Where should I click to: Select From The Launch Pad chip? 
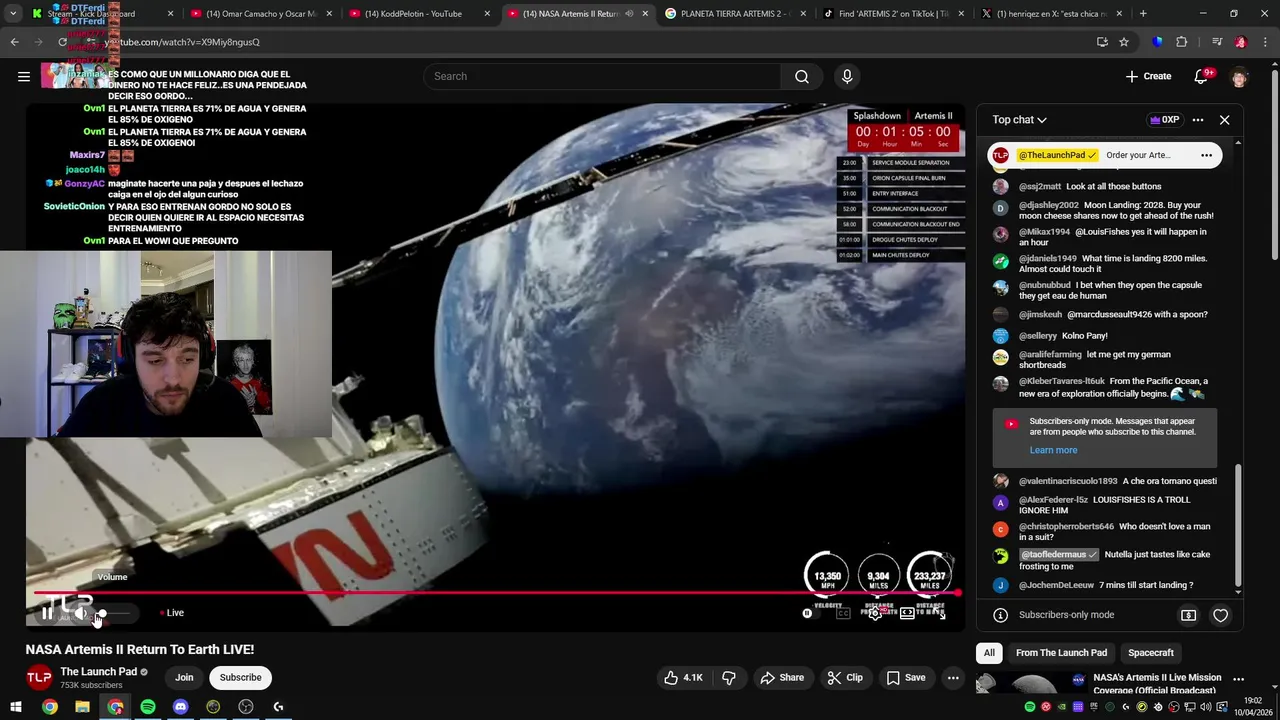click(1061, 653)
